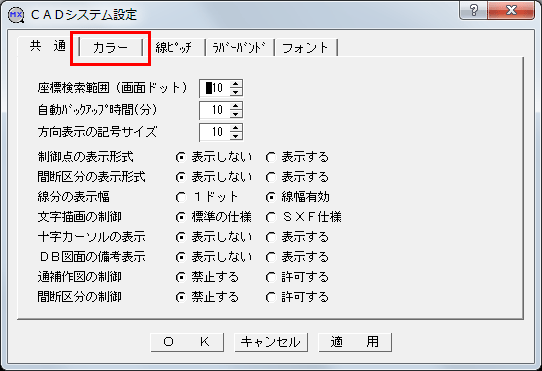Choose 許可する for 間断区分の制御
542x371 pixels.
tap(297, 297)
